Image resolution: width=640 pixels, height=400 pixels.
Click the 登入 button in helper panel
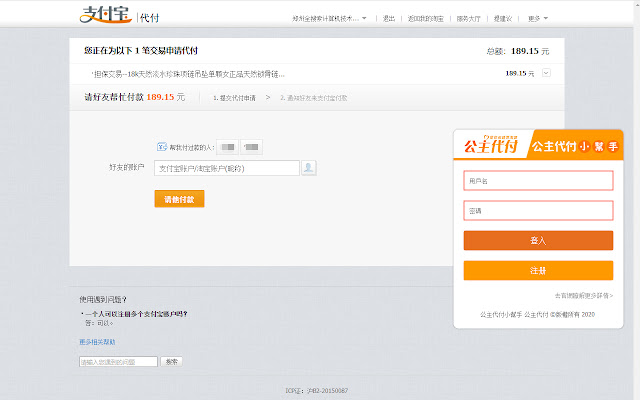click(538, 240)
